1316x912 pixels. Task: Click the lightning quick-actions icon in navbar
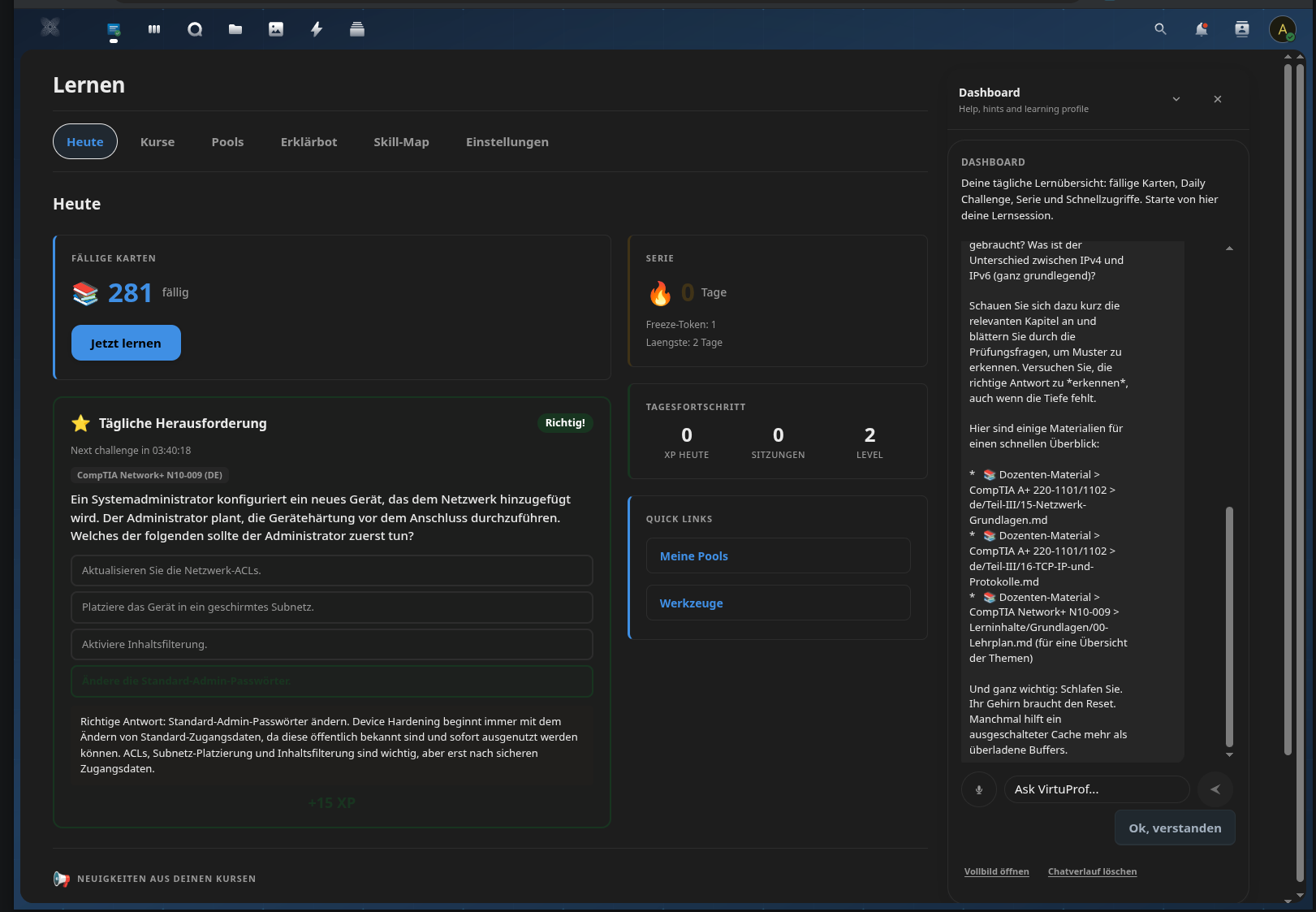click(317, 29)
